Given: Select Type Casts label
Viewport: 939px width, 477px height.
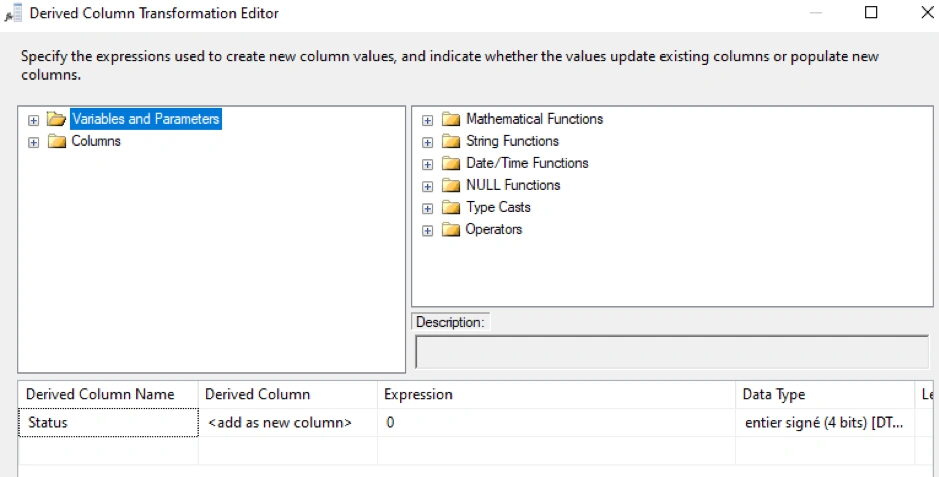Looking at the screenshot, I should 498,207.
